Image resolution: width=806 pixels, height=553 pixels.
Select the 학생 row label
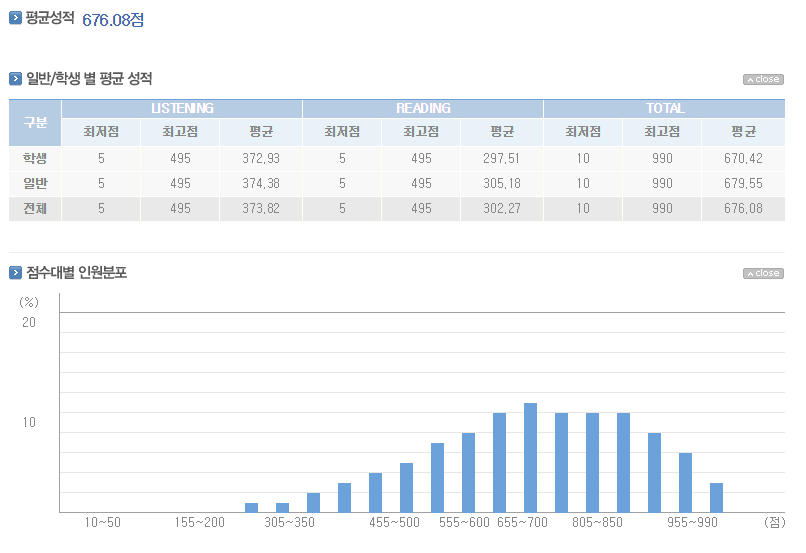[35, 158]
